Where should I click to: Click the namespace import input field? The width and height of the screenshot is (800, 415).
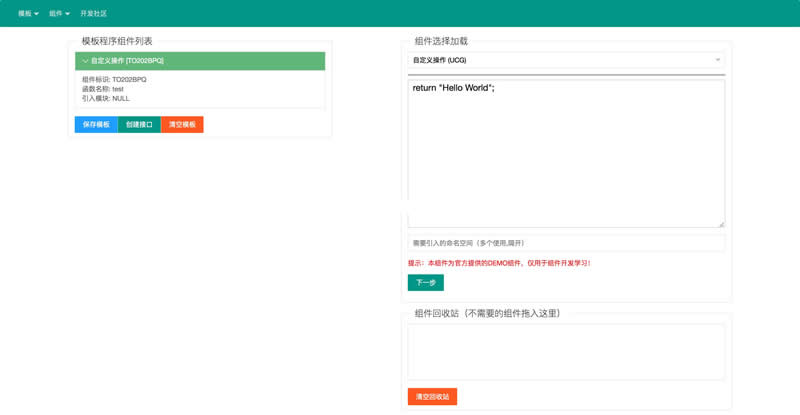pyautogui.click(x=566, y=243)
